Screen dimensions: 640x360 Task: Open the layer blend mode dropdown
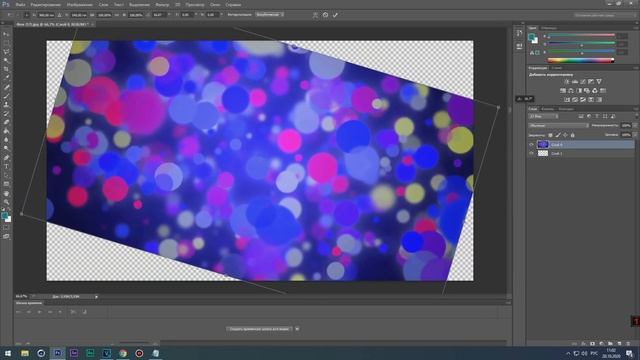point(558,126)
